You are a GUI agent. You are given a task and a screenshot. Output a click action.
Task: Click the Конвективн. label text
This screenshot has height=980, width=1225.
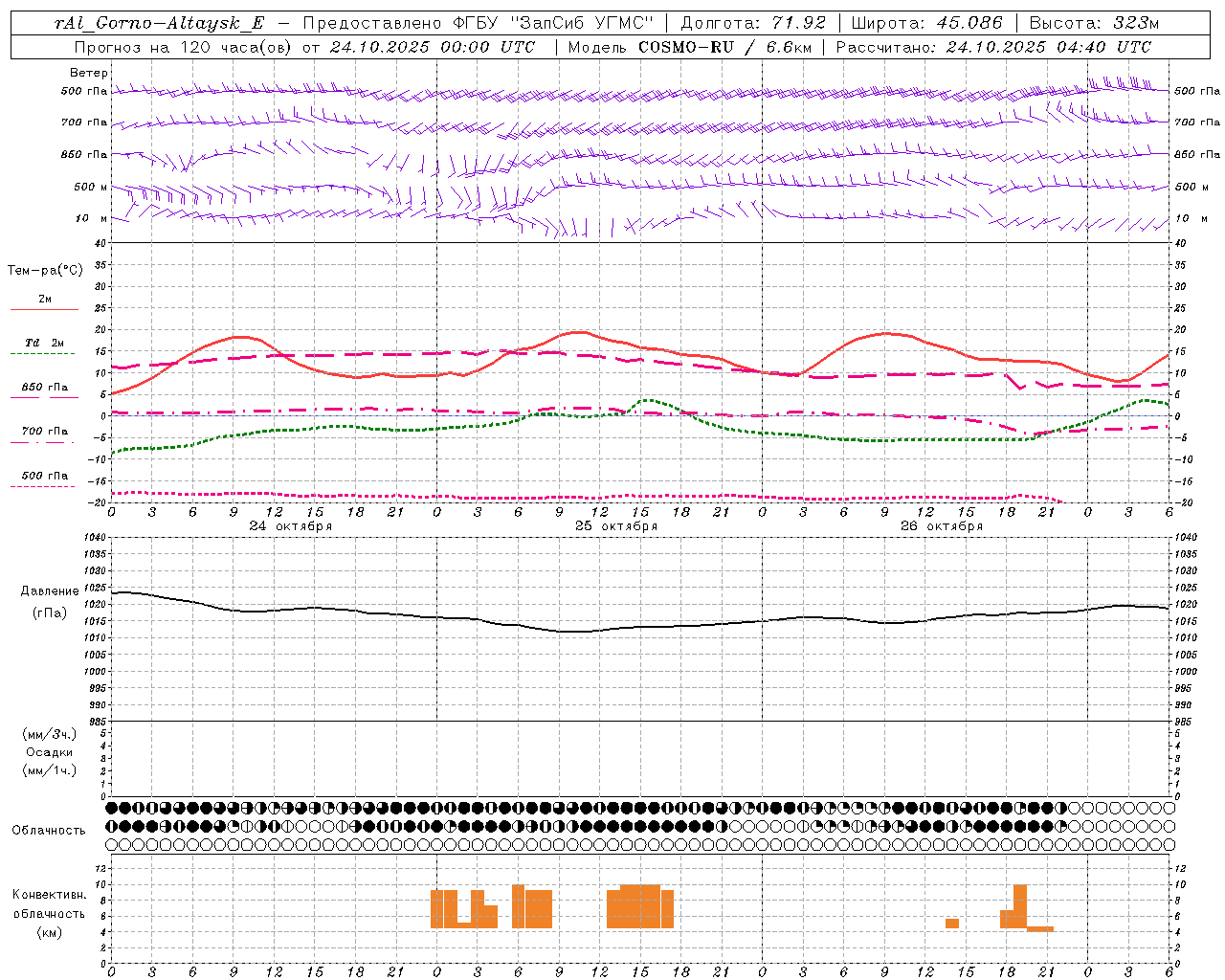pyautogui.click(x=50, y=895)
